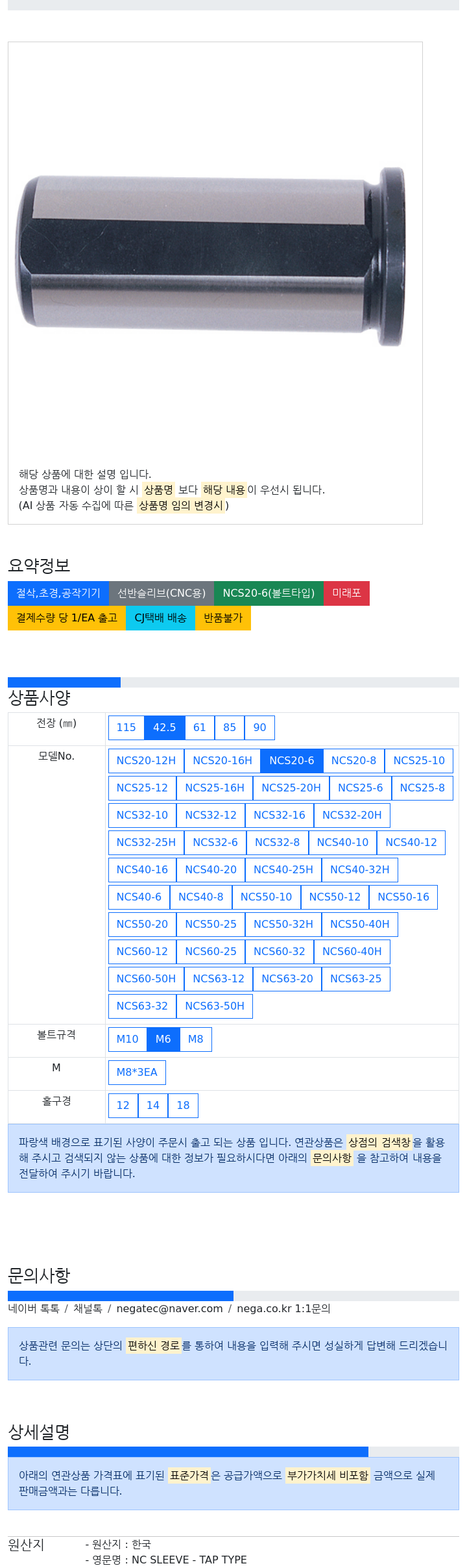Viewport: 467px width, 1568px height.
Task: View model NCS63-20
Action: coord(287,979)
